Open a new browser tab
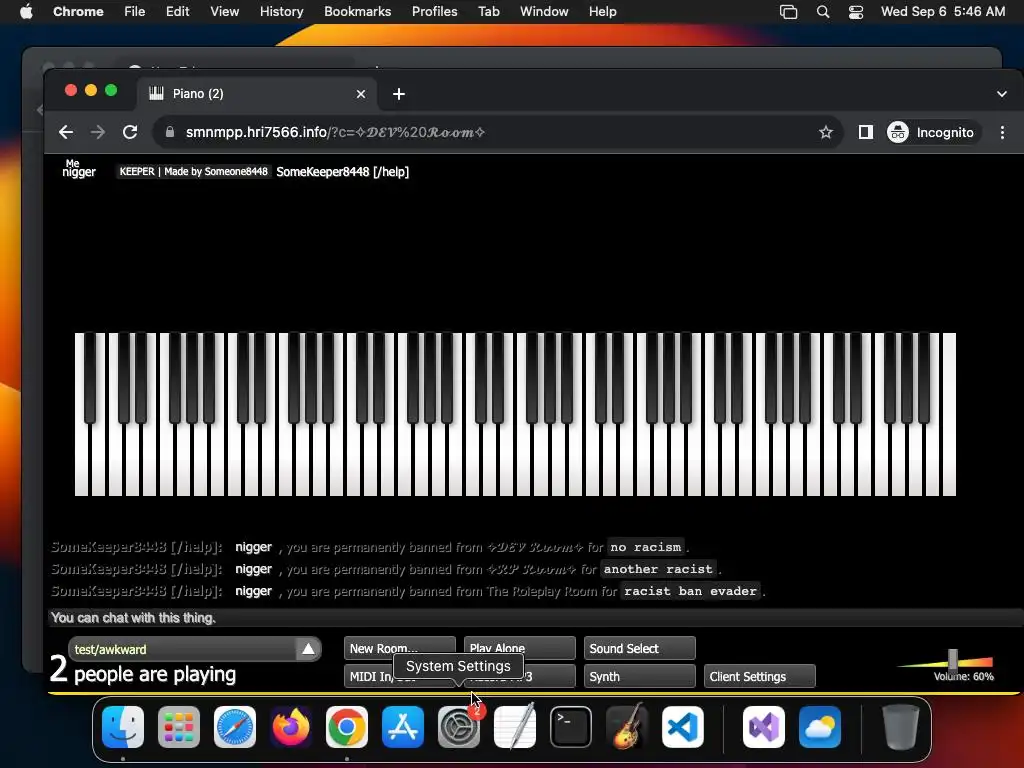This screenshot has width=1024, height=768. click(x=399, y=94)
